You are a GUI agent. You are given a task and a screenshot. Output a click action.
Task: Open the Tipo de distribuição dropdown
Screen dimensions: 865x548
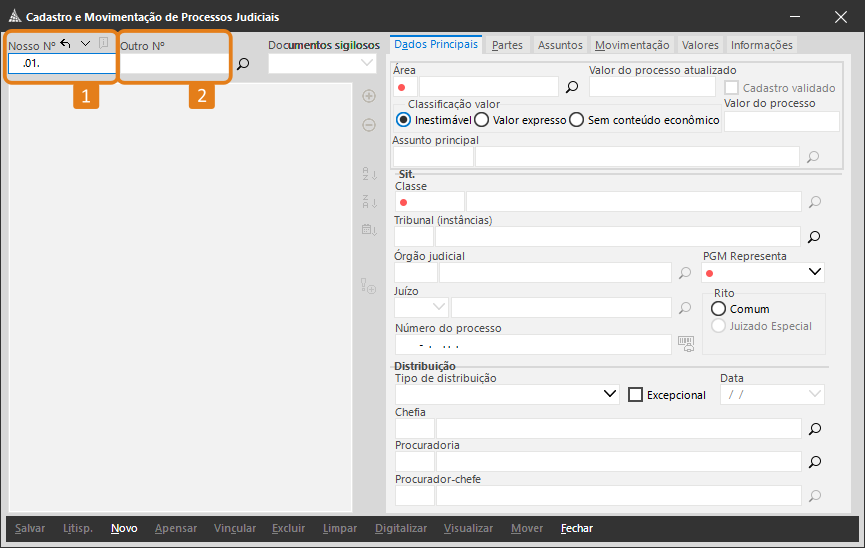(x=610, y=395)
